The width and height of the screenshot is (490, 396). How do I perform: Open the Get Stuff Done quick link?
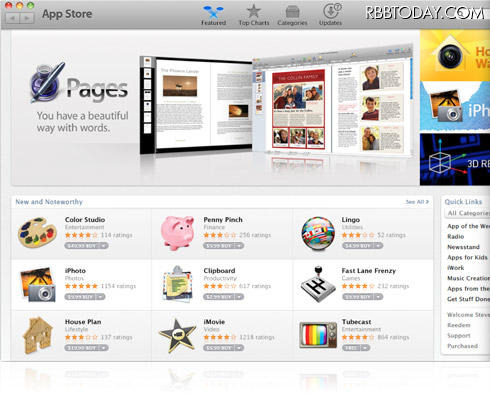pos(468,299)
